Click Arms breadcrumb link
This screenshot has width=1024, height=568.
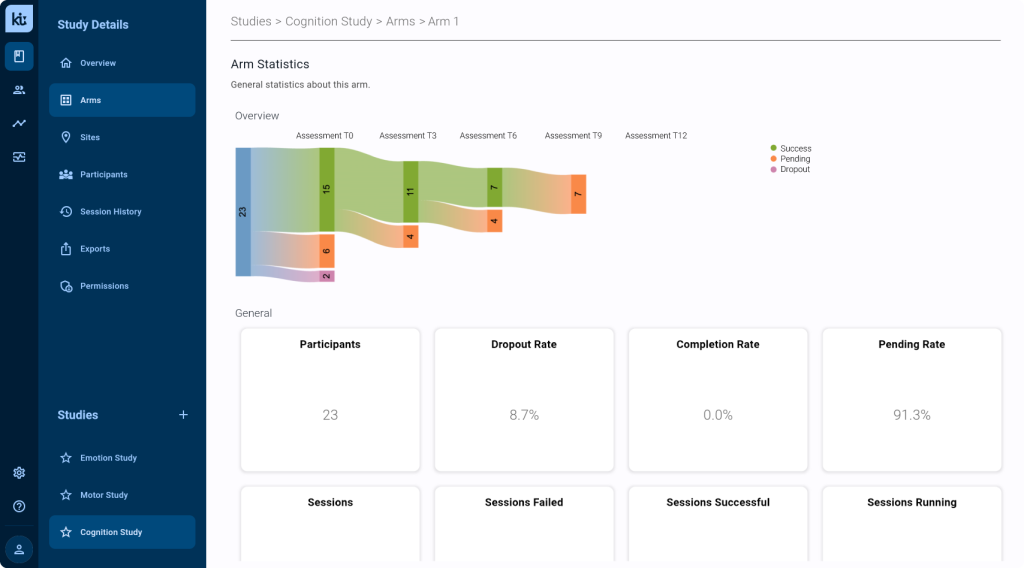(x=400, y=21)
